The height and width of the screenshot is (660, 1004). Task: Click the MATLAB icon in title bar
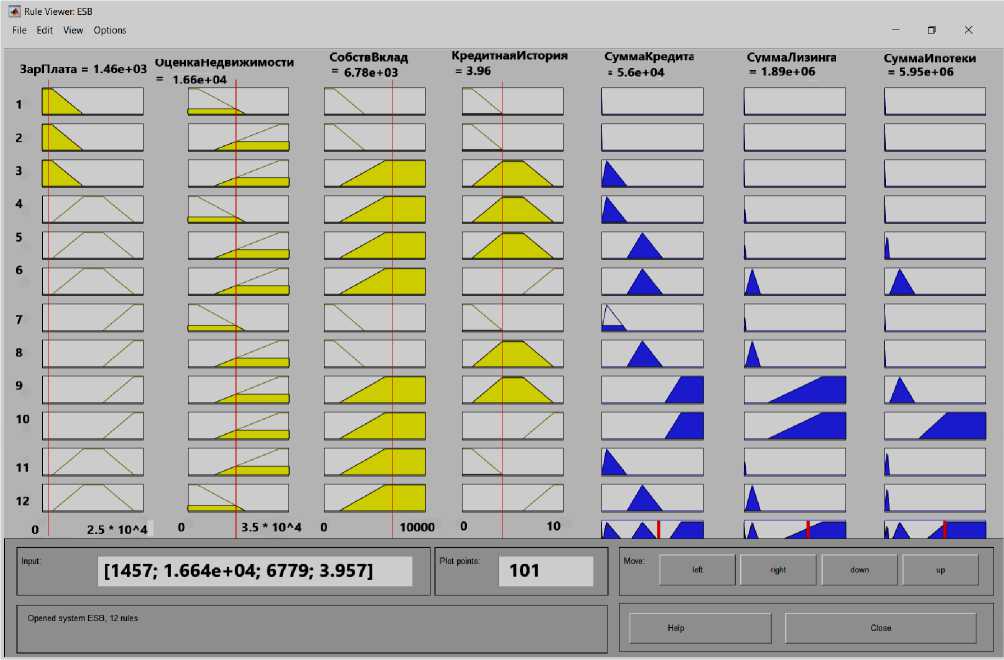coord(14,11)
